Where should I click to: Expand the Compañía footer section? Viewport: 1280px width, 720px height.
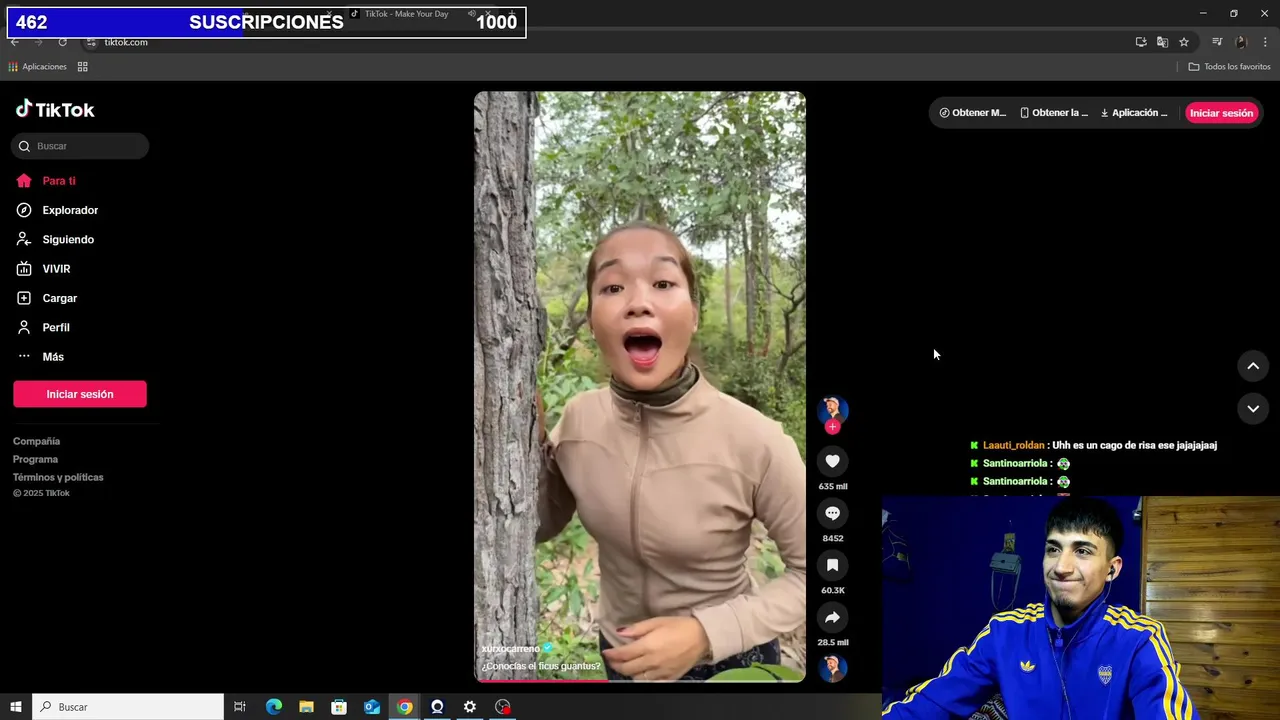coord(37,441)
